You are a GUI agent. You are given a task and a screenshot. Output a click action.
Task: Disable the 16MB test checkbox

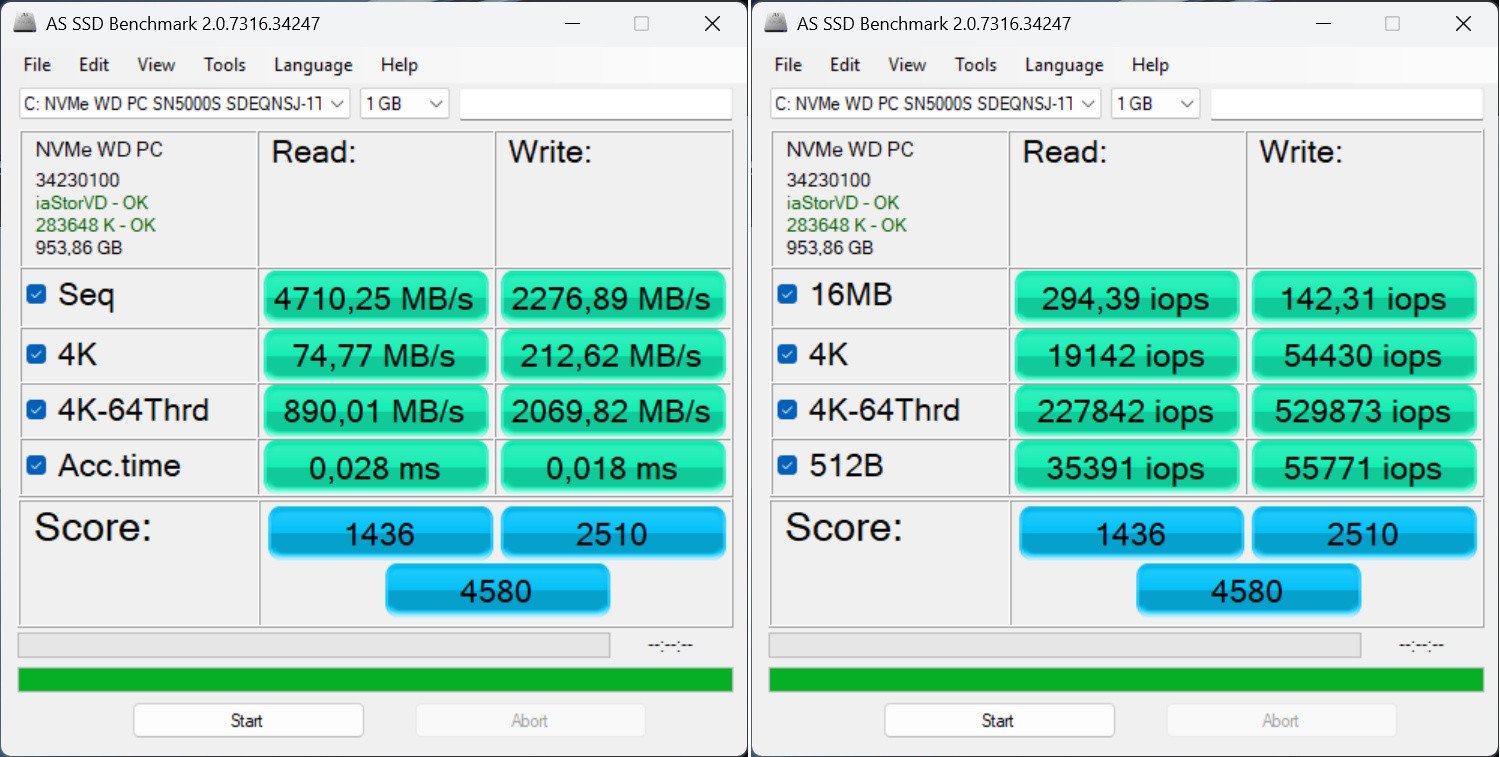coord(787,295)
